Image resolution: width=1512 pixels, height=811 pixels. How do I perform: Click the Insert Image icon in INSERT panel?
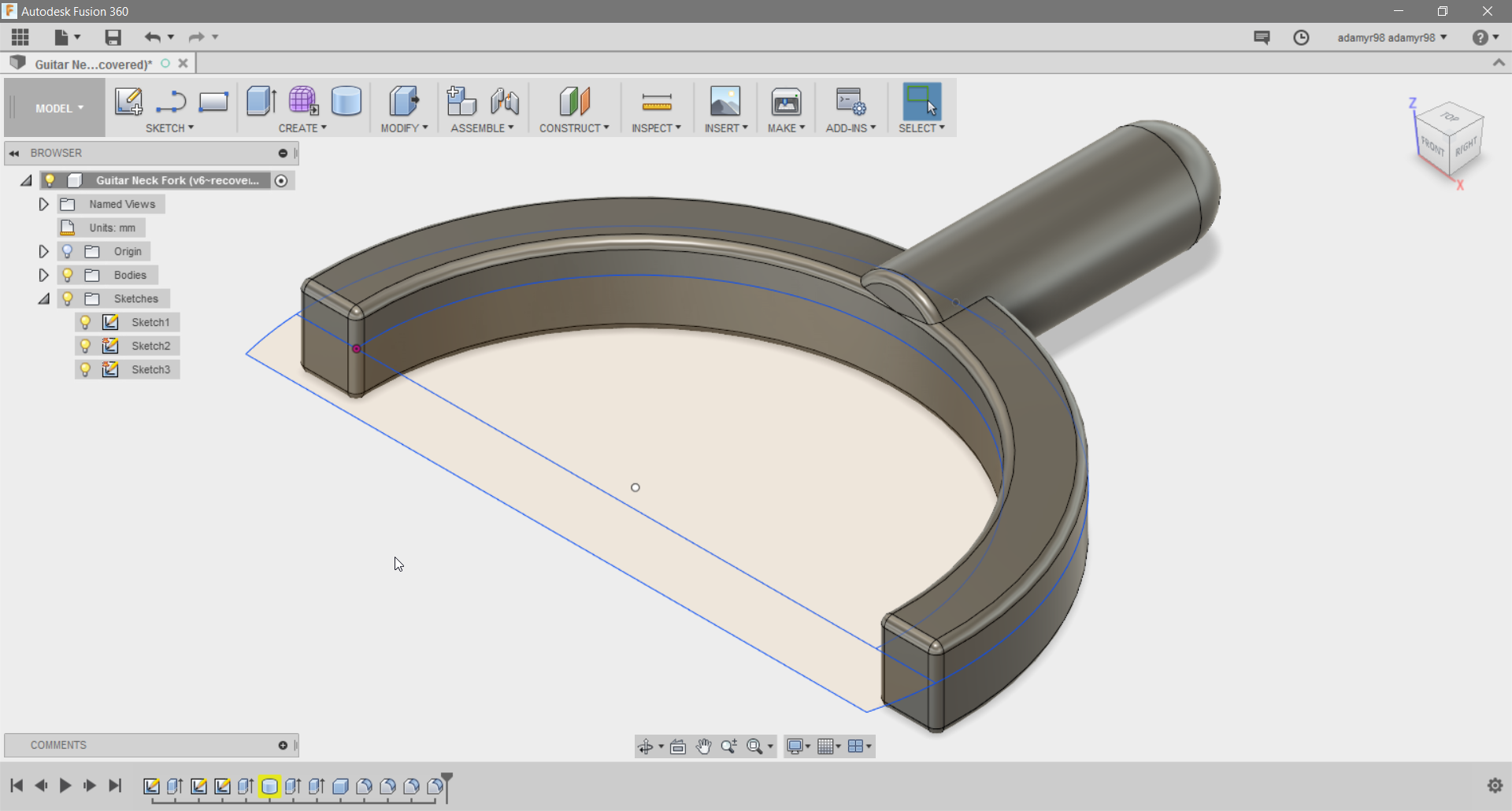tap(725, 102)
